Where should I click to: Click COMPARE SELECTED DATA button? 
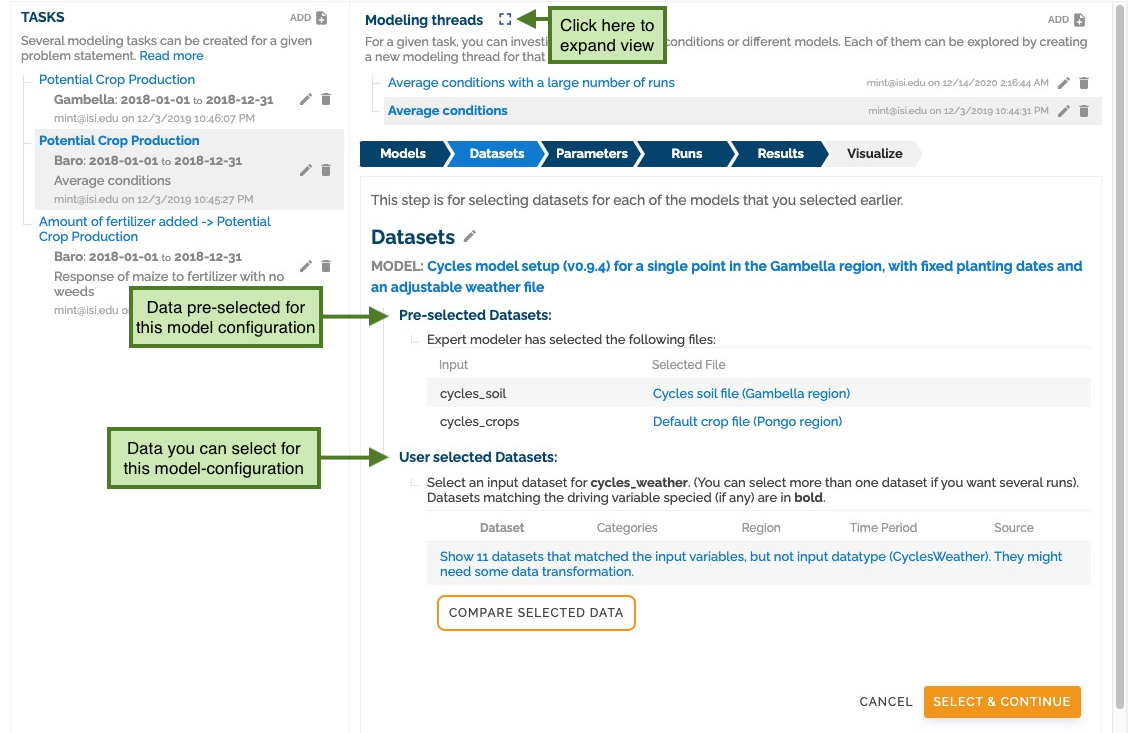(536, 613)
